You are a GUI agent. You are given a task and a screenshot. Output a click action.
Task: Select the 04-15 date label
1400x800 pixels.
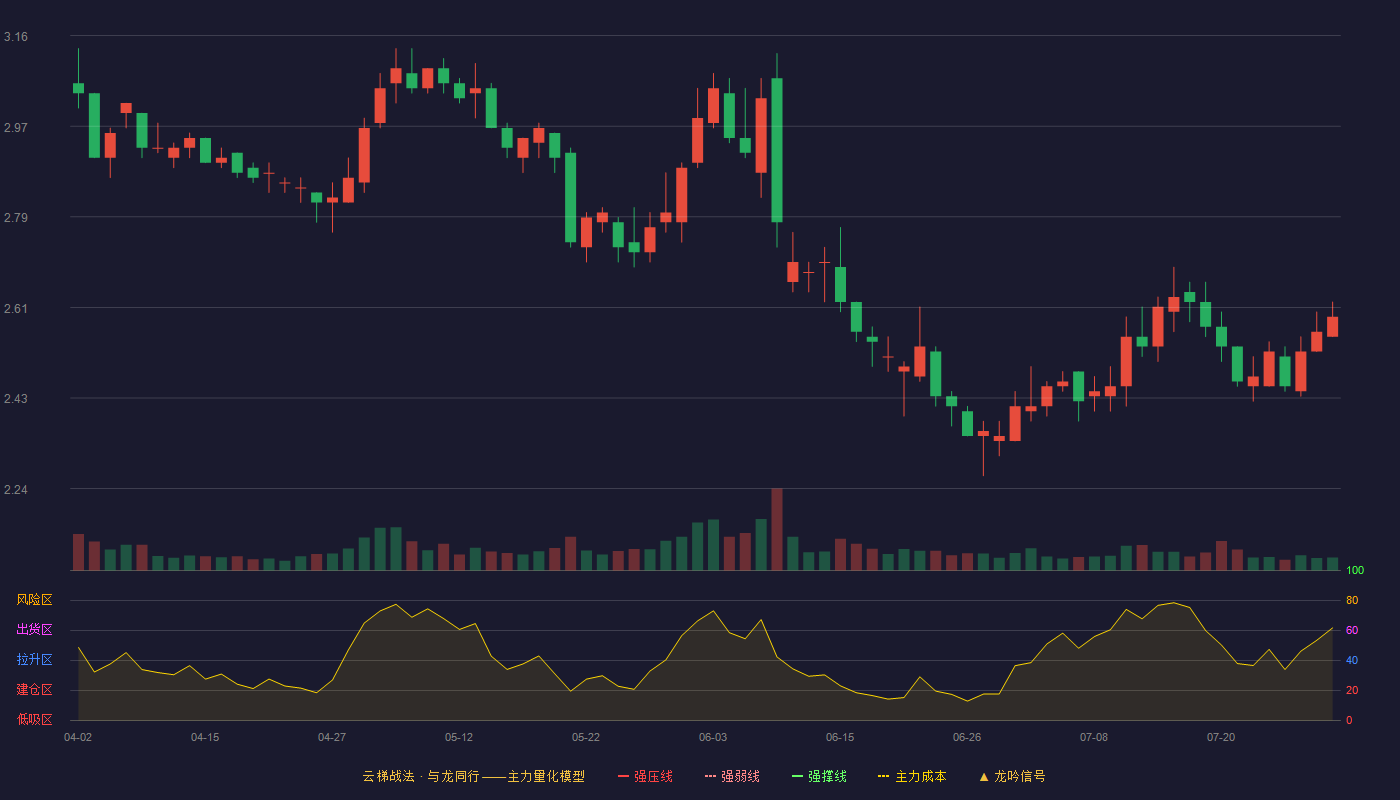[205, 737]
